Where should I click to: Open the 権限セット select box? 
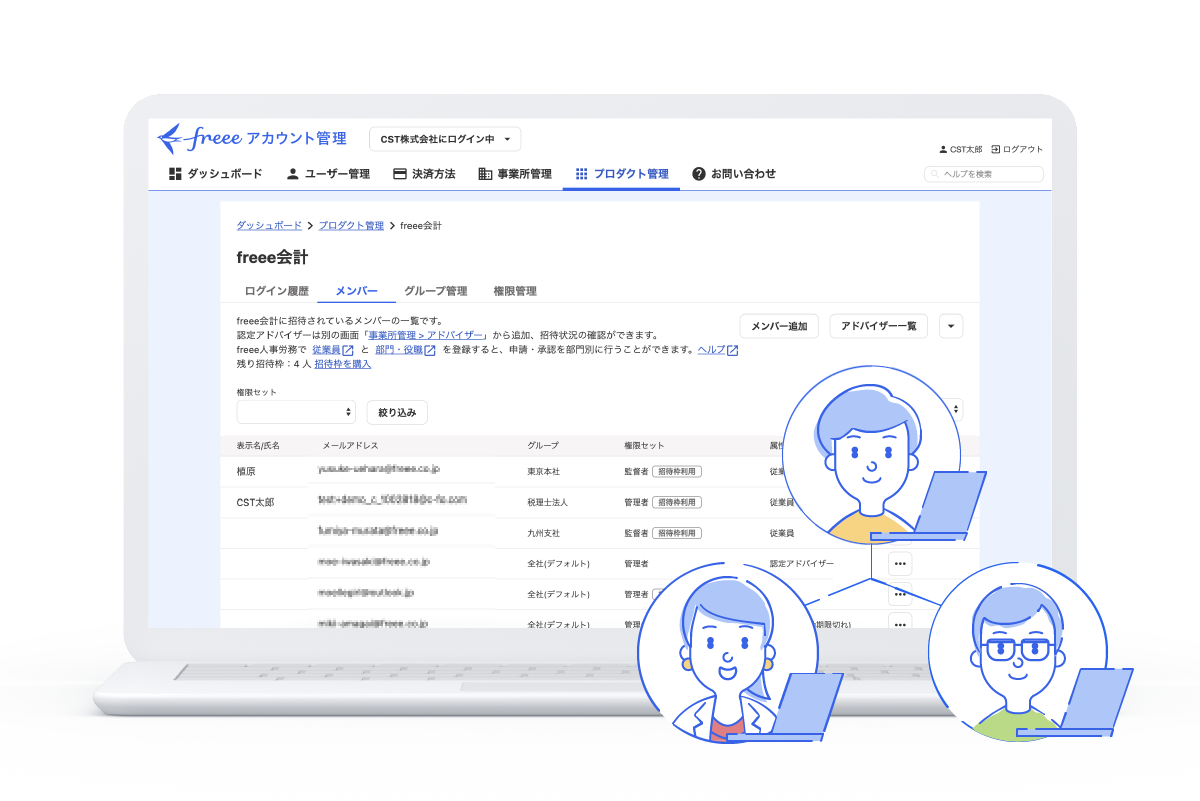pos(296,412)
